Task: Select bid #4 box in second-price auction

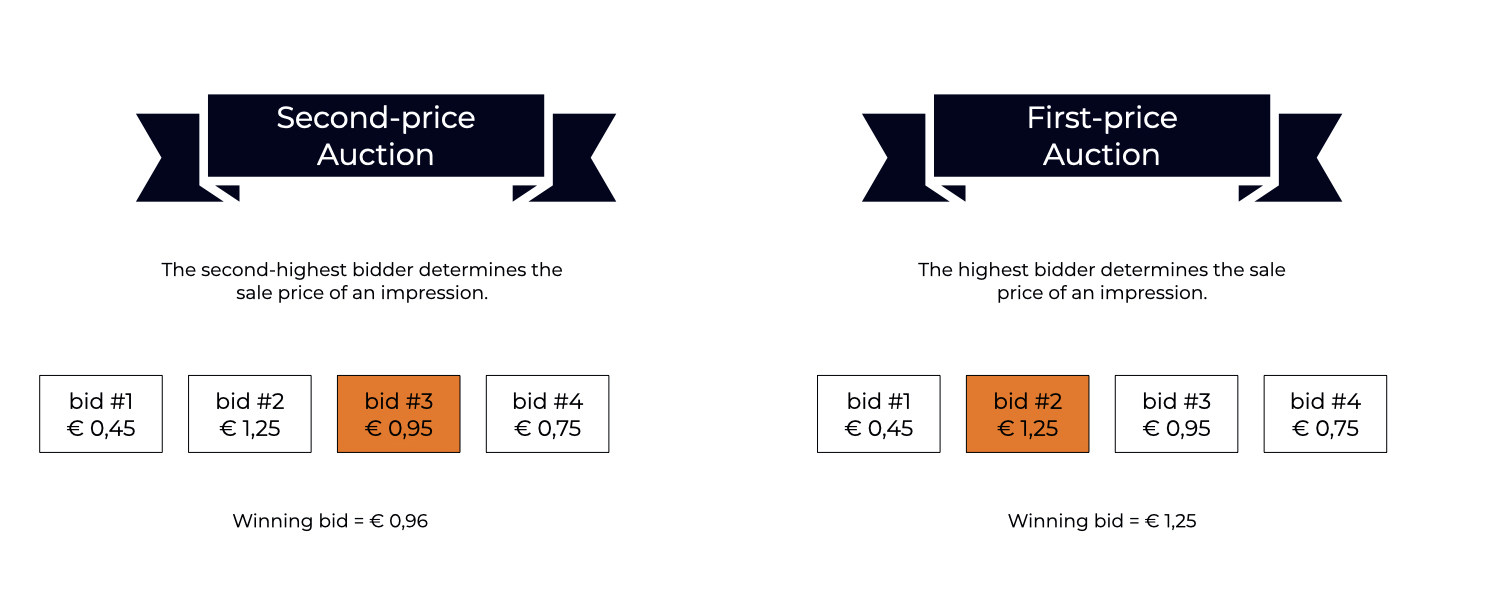Action: pyautogui.click(x=548, y=414)
